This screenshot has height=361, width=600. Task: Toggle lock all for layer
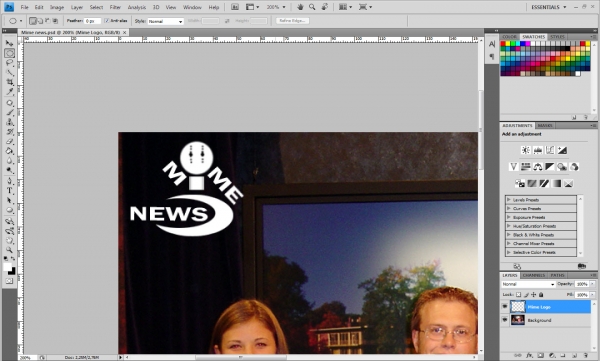(541, 295)
